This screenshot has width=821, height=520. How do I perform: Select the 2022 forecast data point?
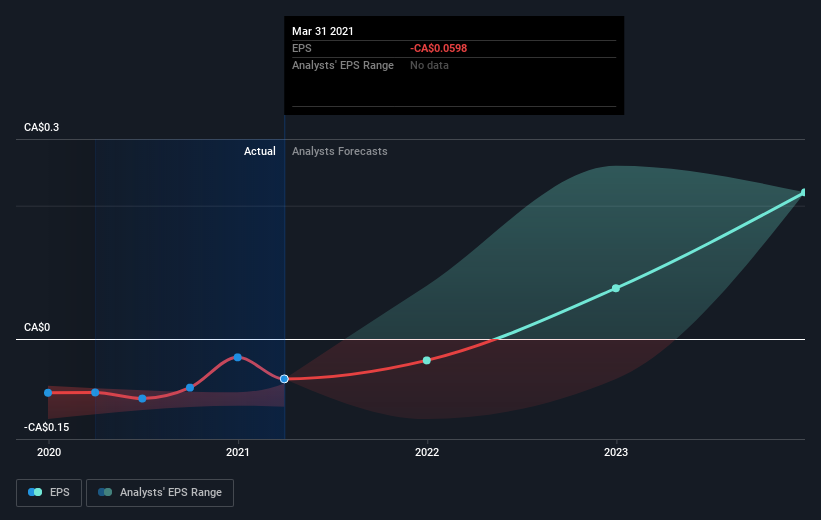pyautogui.click(x=427, y=360)
